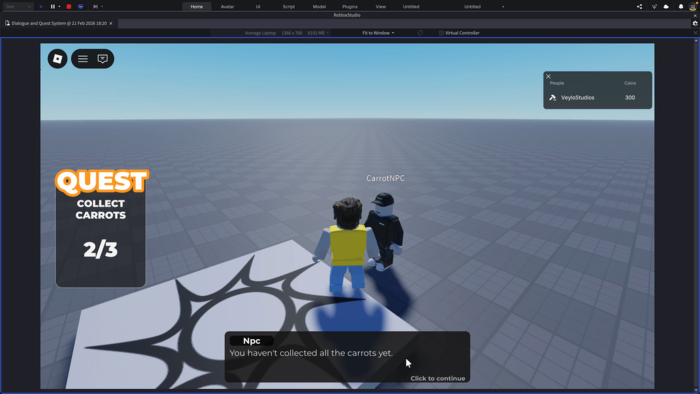Close the player leaderboard panel

pos(548,76)
